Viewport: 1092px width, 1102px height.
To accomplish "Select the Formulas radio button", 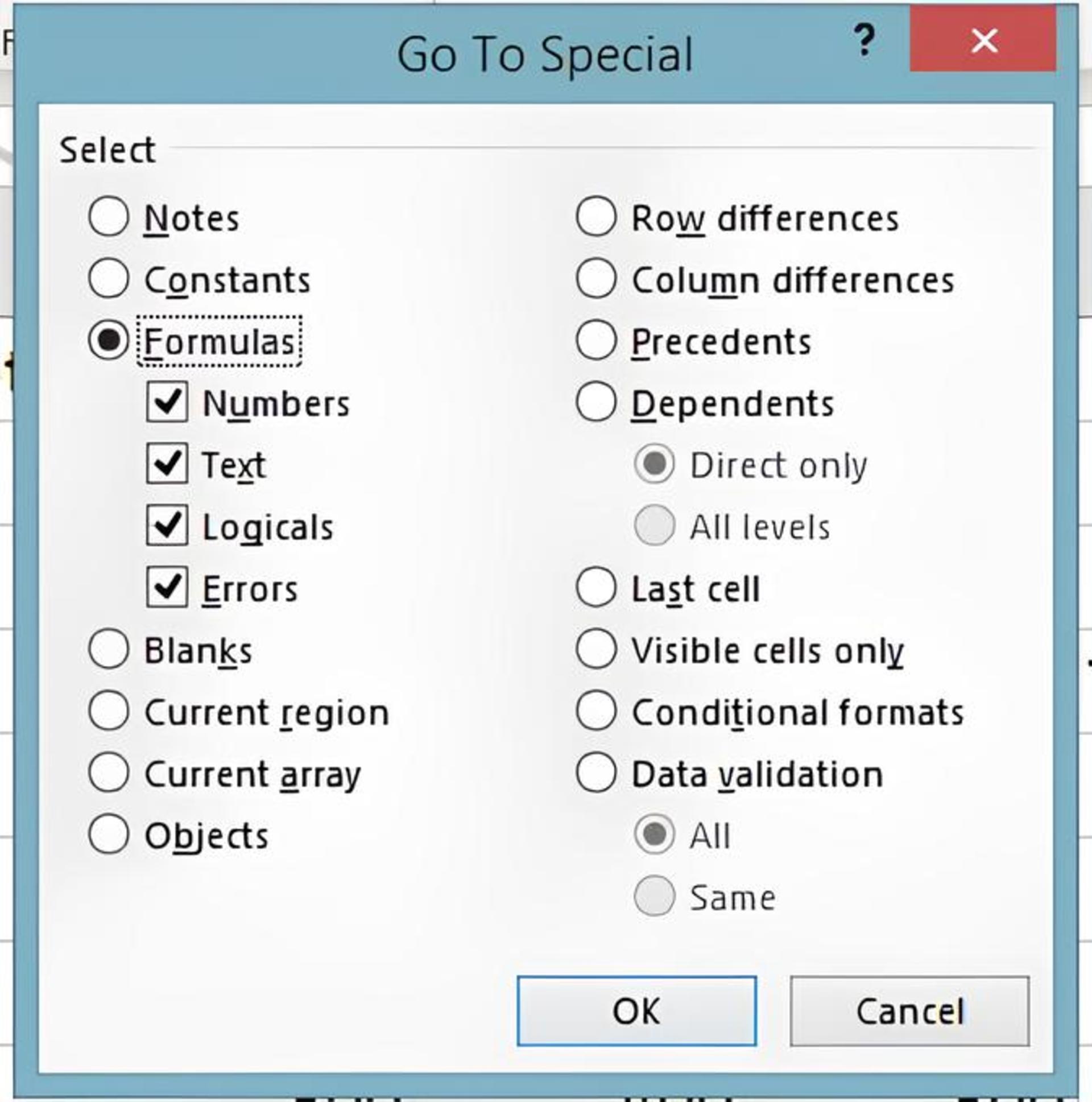I will (108, 341).
